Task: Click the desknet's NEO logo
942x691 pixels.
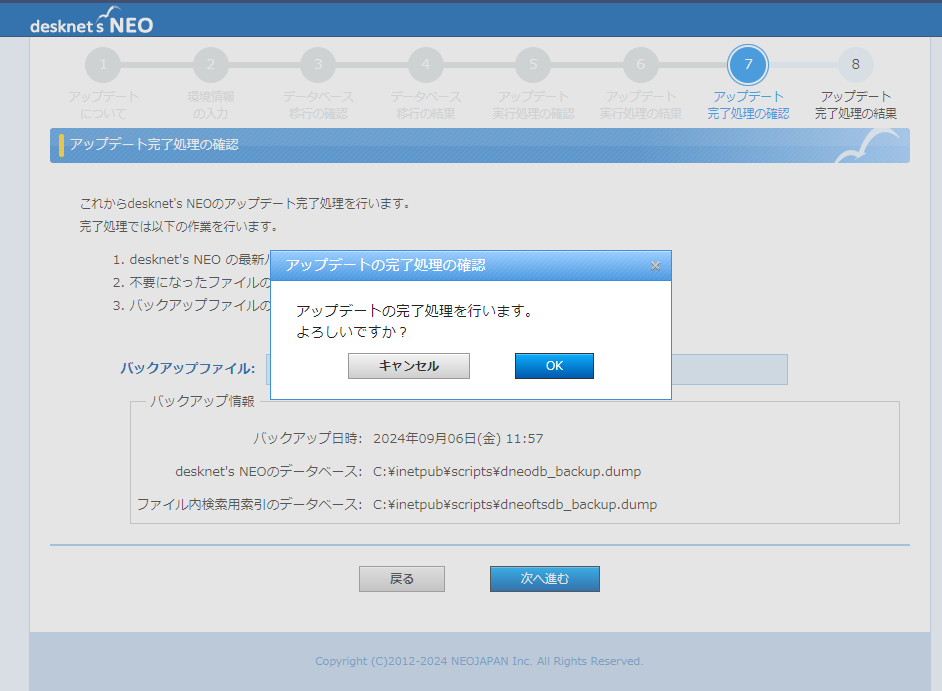Action: click(x=92, y=23)
